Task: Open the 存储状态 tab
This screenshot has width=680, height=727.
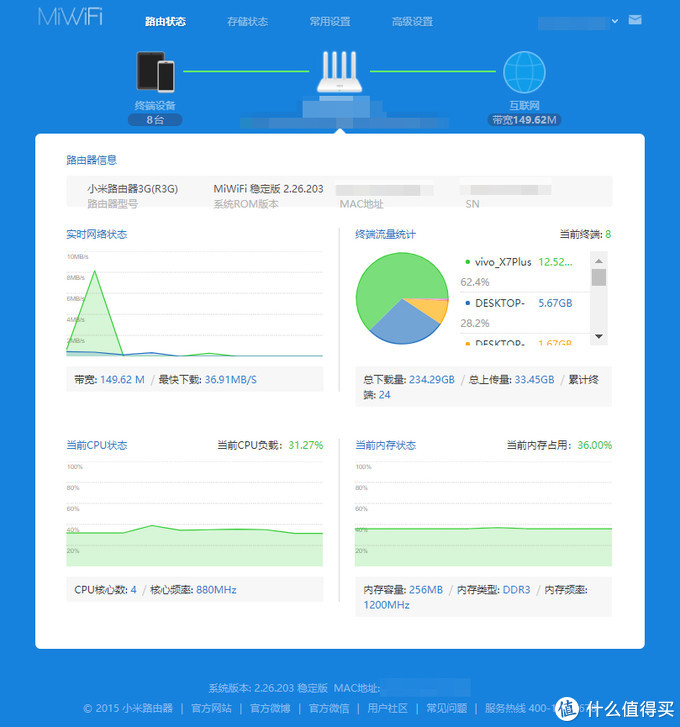Action: tap(248, 21)
